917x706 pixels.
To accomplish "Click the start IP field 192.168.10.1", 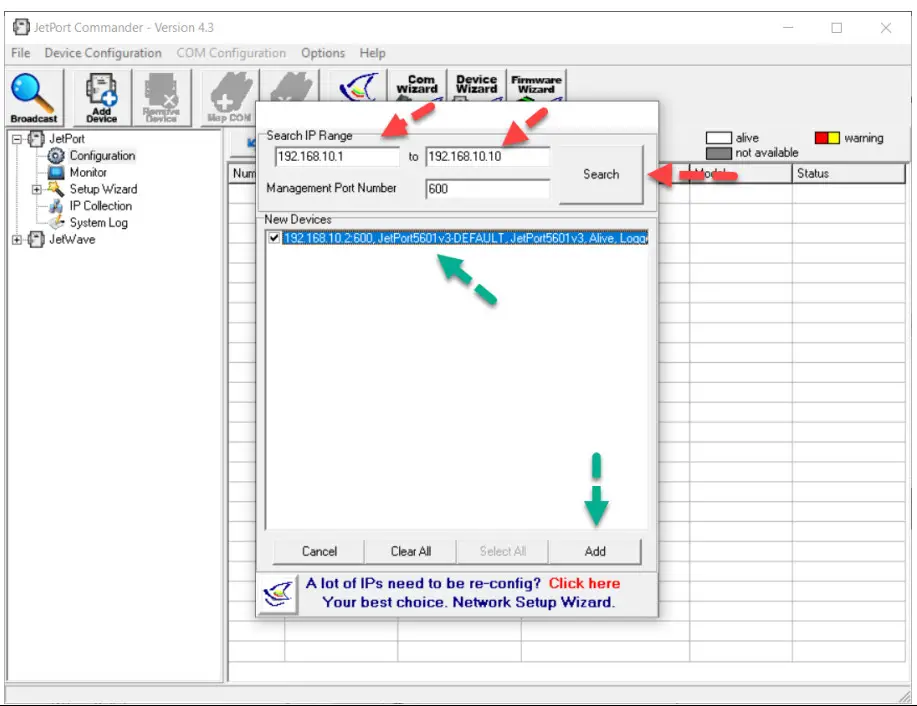I will (337, 157).
